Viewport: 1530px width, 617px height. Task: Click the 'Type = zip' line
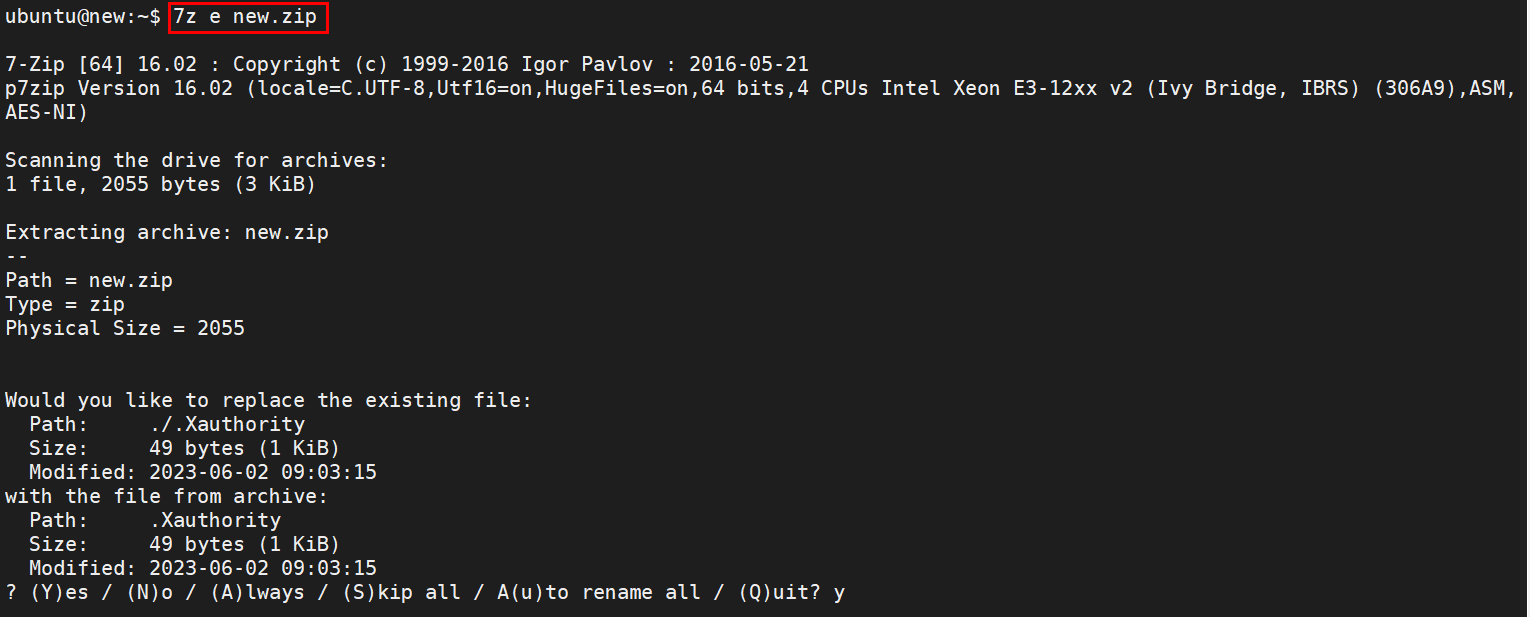pyautogui.click(x=65, y=304)
